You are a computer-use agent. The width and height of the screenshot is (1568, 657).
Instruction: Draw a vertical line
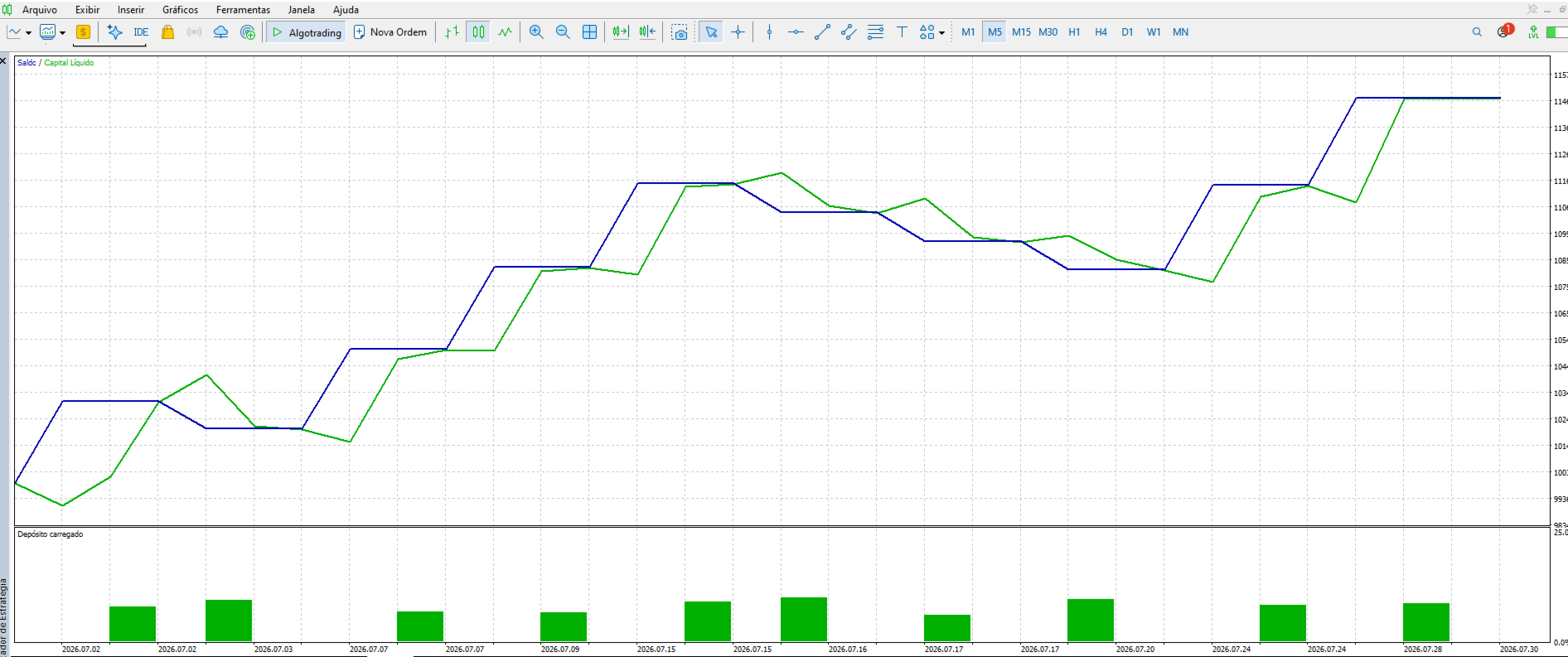[x=769, y=32]
